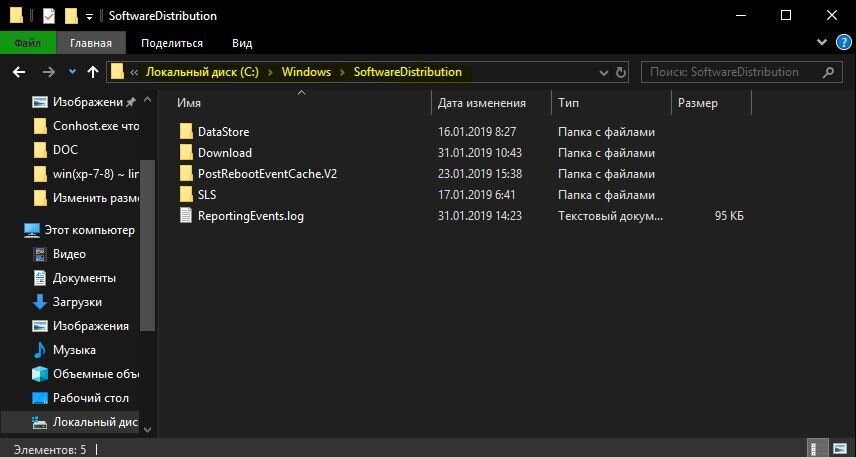
Task: Click navigation pane scroll up arrow
Action: 147,100
